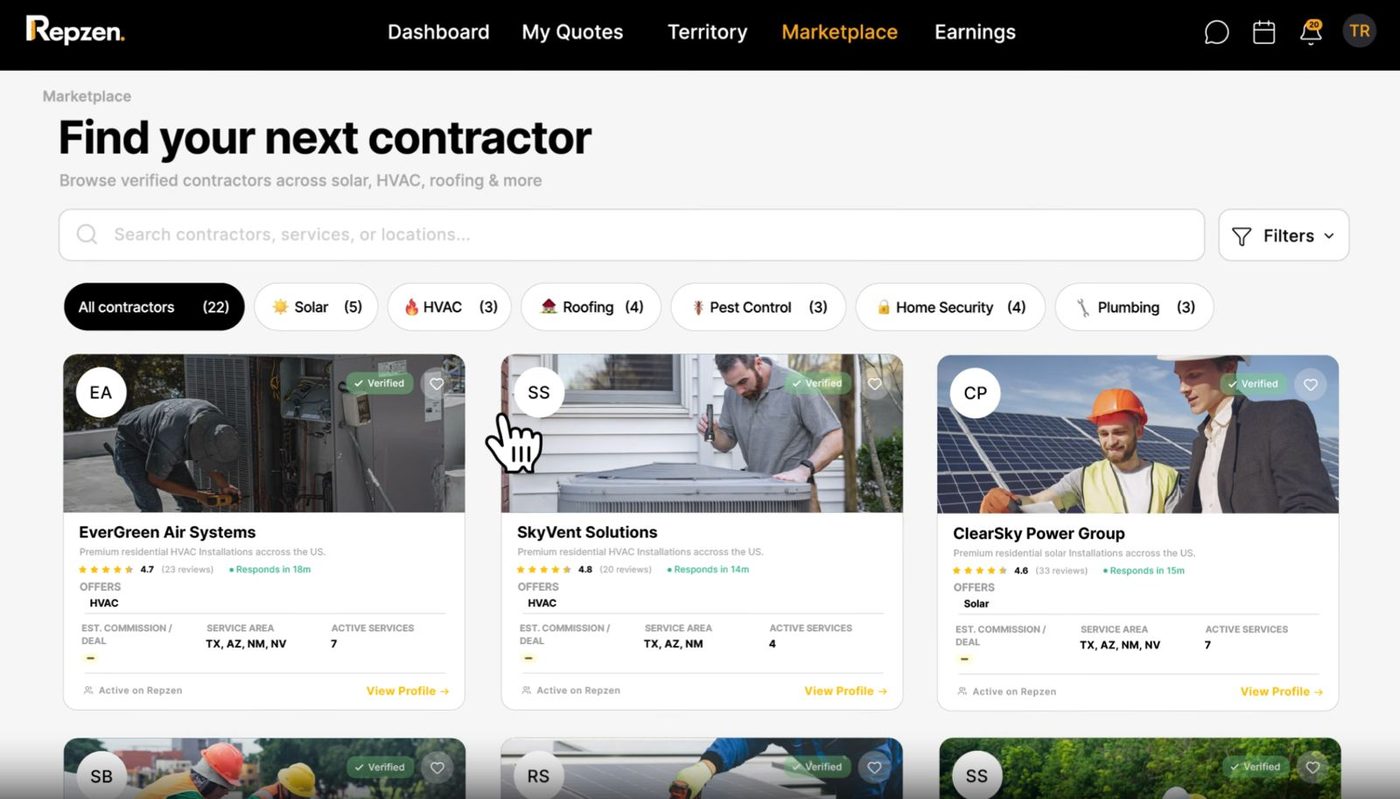This screenshot has height=799, width=1400.
Task: Click SkyVent Solutions title
Action: [587, 532]
